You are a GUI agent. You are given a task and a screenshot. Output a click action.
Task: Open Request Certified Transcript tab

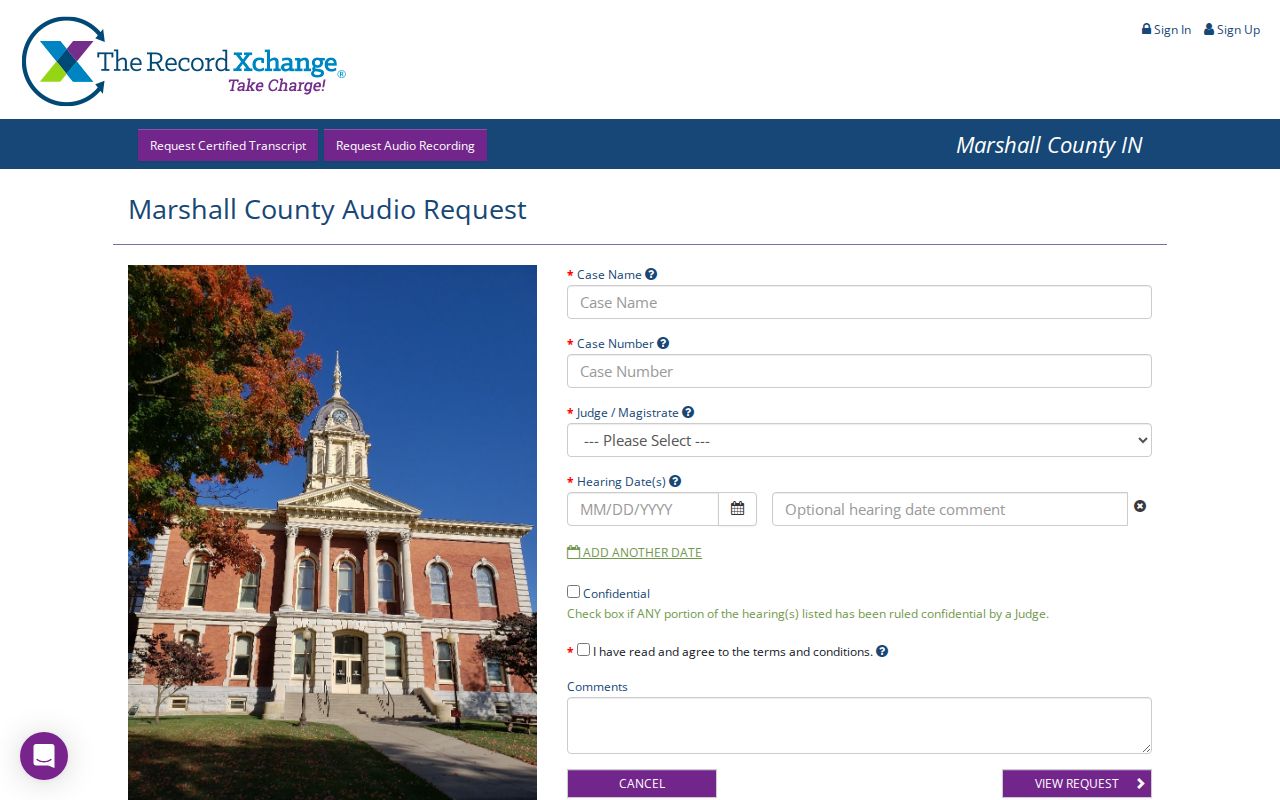pyautogui.click(x=228, y=145)
